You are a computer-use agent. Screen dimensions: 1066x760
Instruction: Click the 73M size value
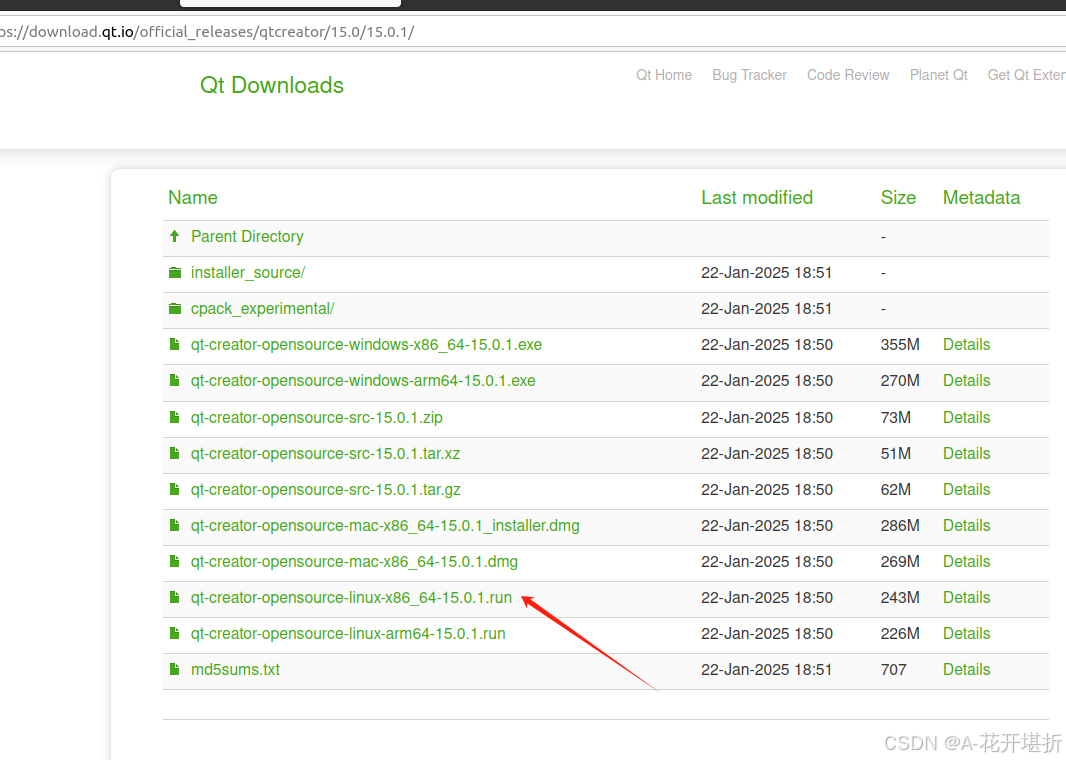895,417
